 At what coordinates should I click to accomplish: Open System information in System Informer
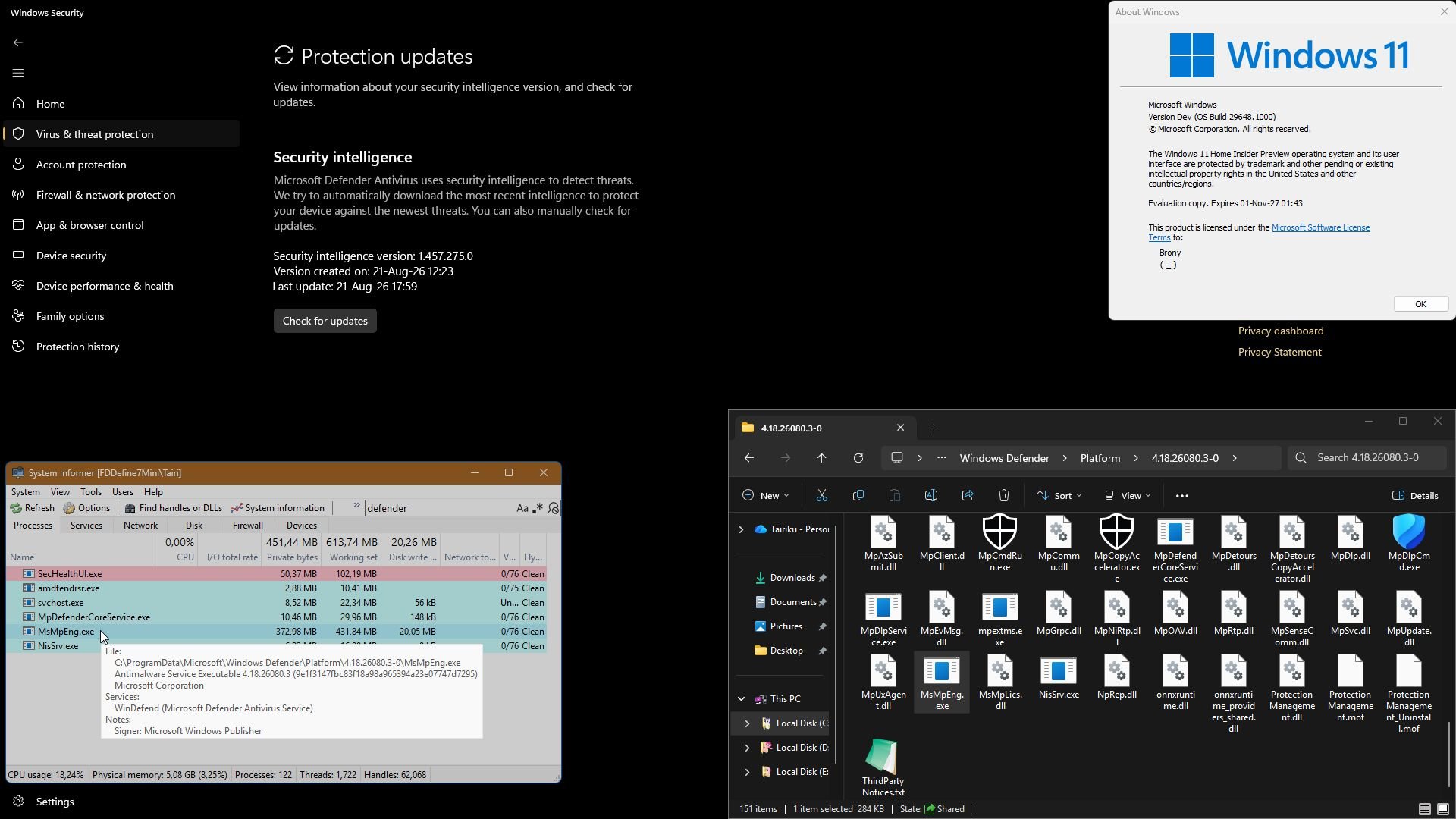[278, 508]
